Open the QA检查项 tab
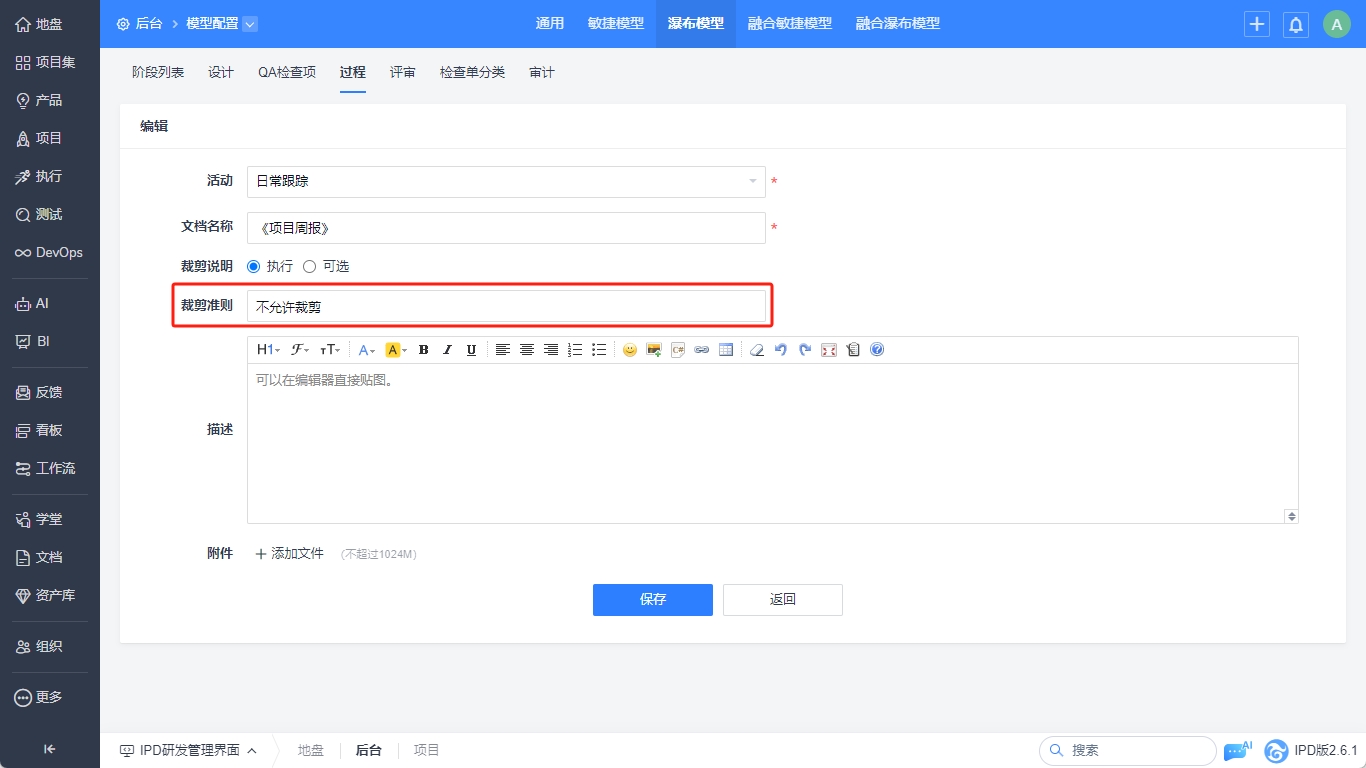The image size is (1366, 768). [x=287, y=72]
